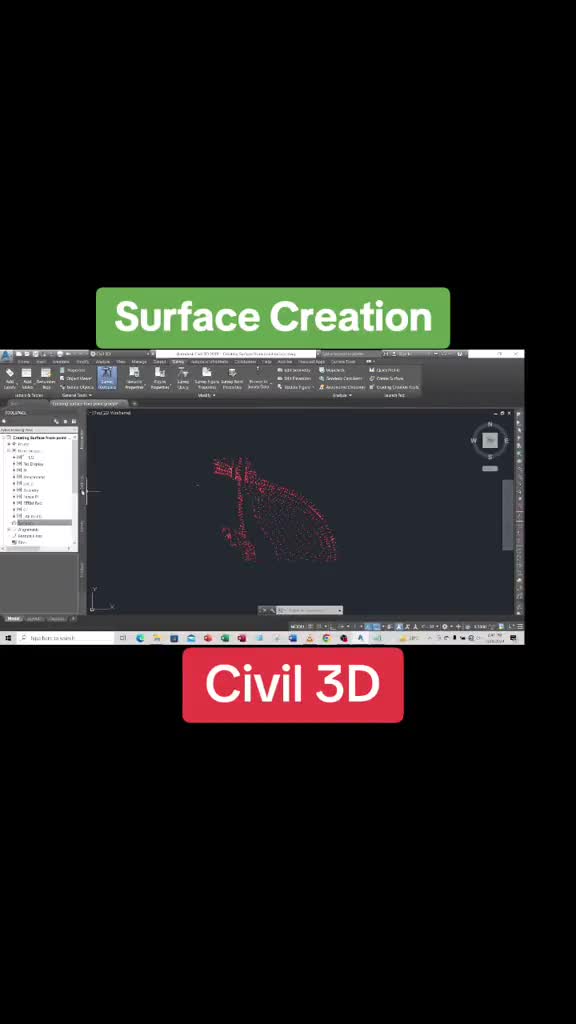Select the Feature Lines item in tree
This screenshot has width=576, height=1024.
(x=29, y=536)
